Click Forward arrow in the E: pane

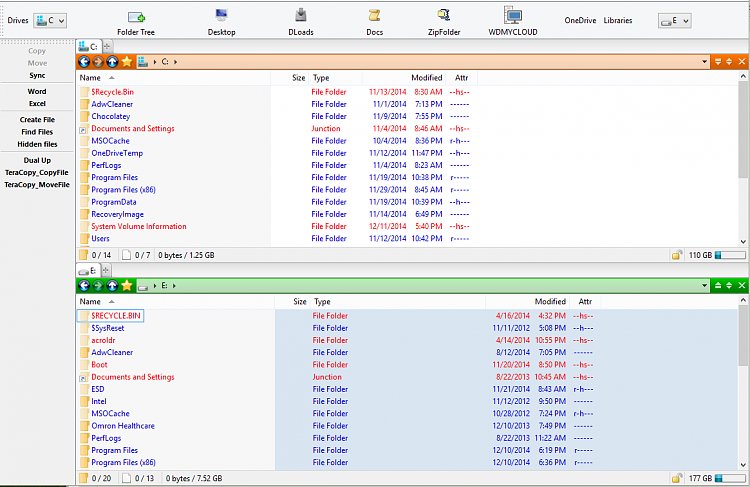98,286
